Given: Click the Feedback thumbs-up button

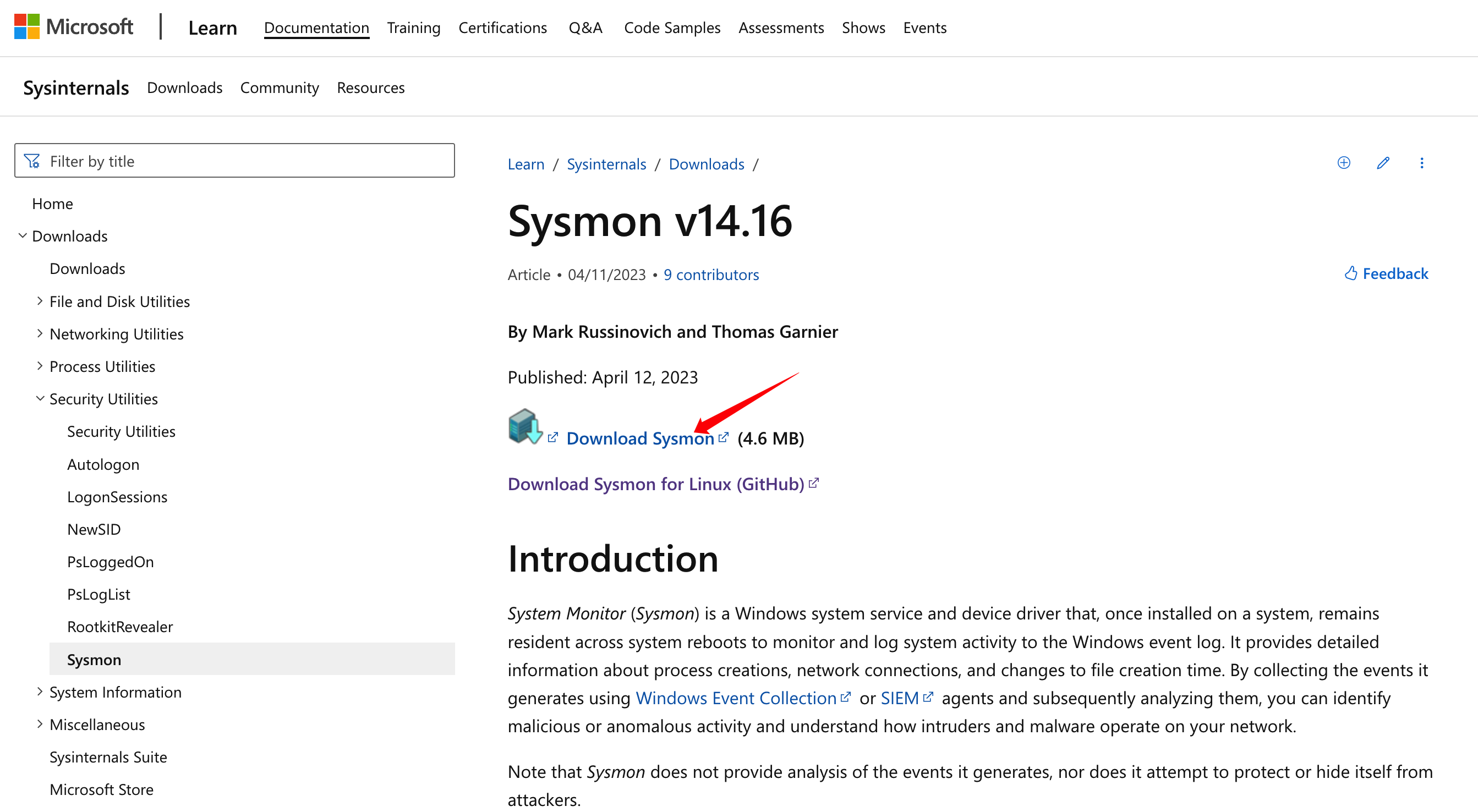Looking at the screenshot, I should [1386, 273].
